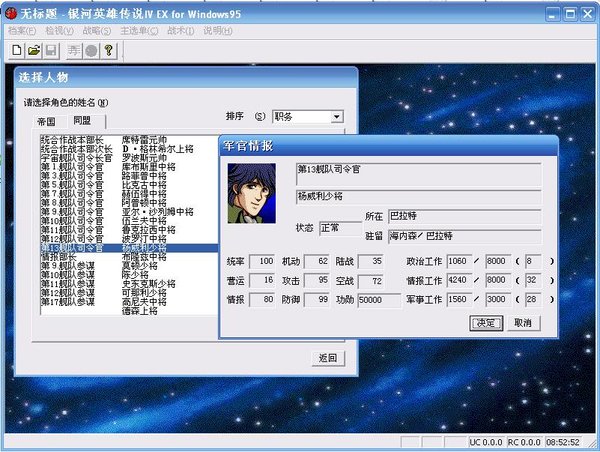Click the 情报 value 80 field
The height and width of the screenshot is (452, 600).
point(262,300)
